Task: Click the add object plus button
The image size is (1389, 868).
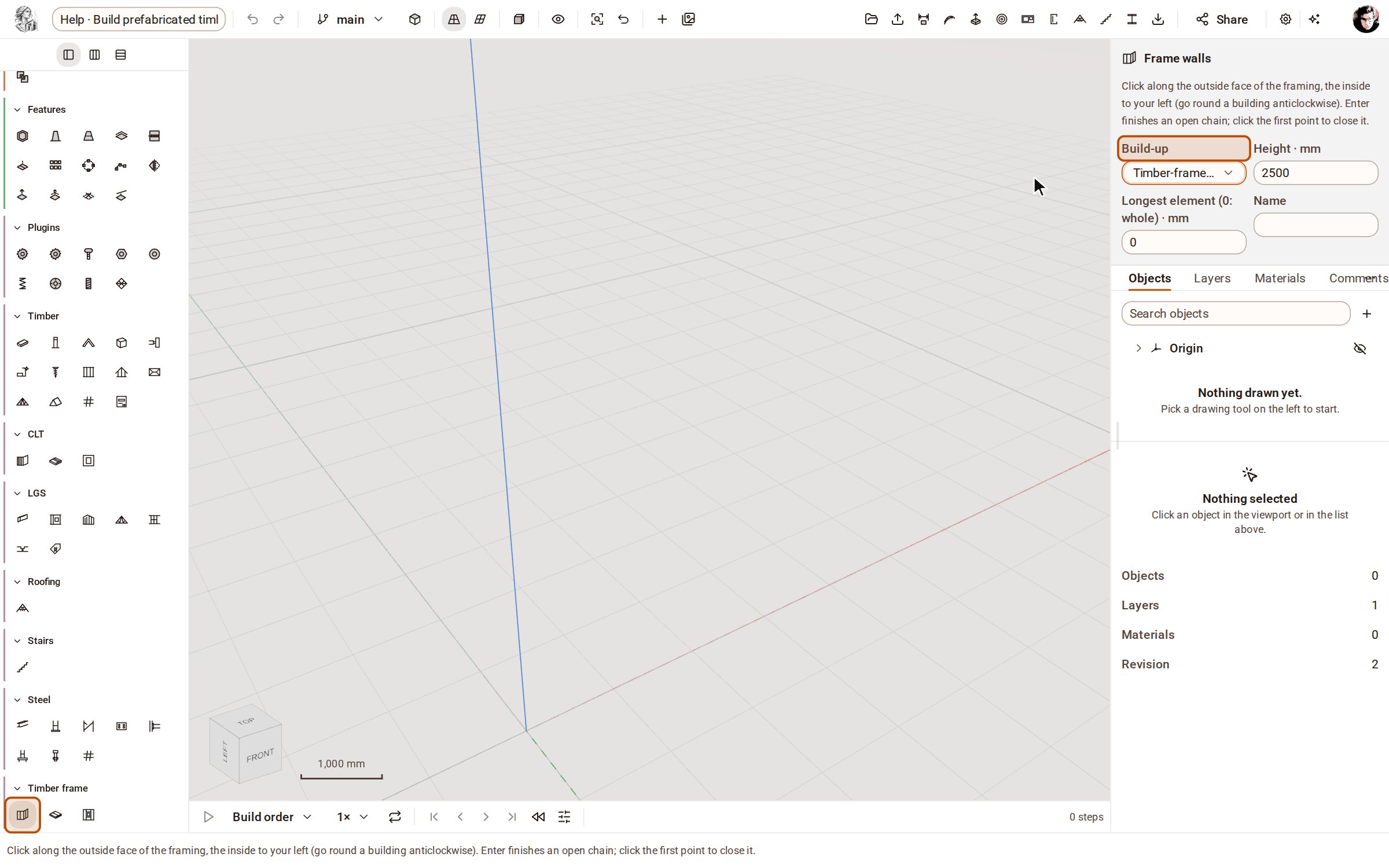Action: (x=1366, y=314)
